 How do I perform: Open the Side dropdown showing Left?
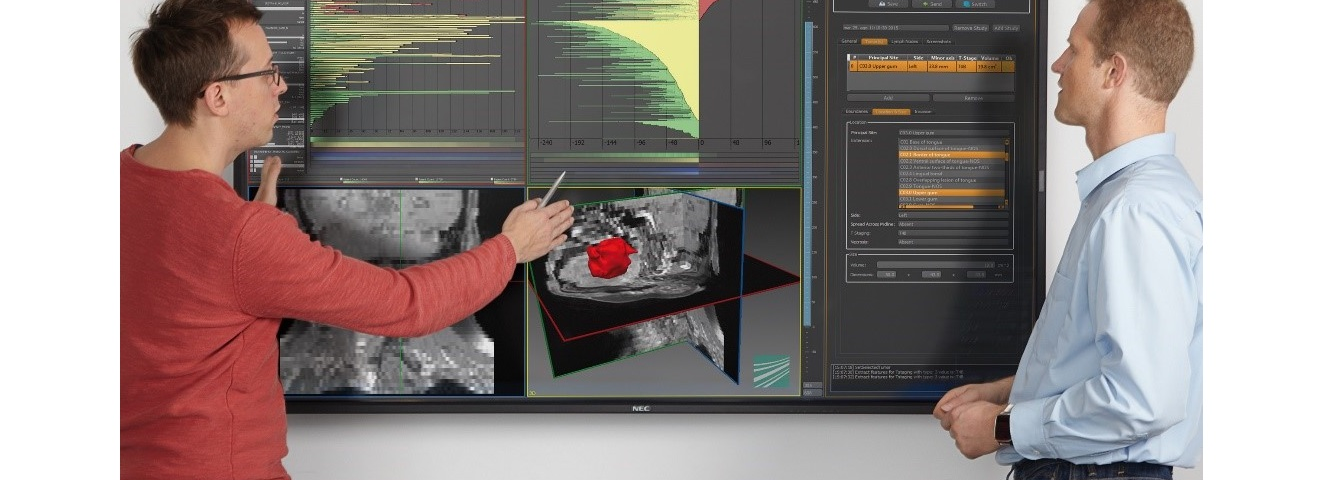[952, 215]
